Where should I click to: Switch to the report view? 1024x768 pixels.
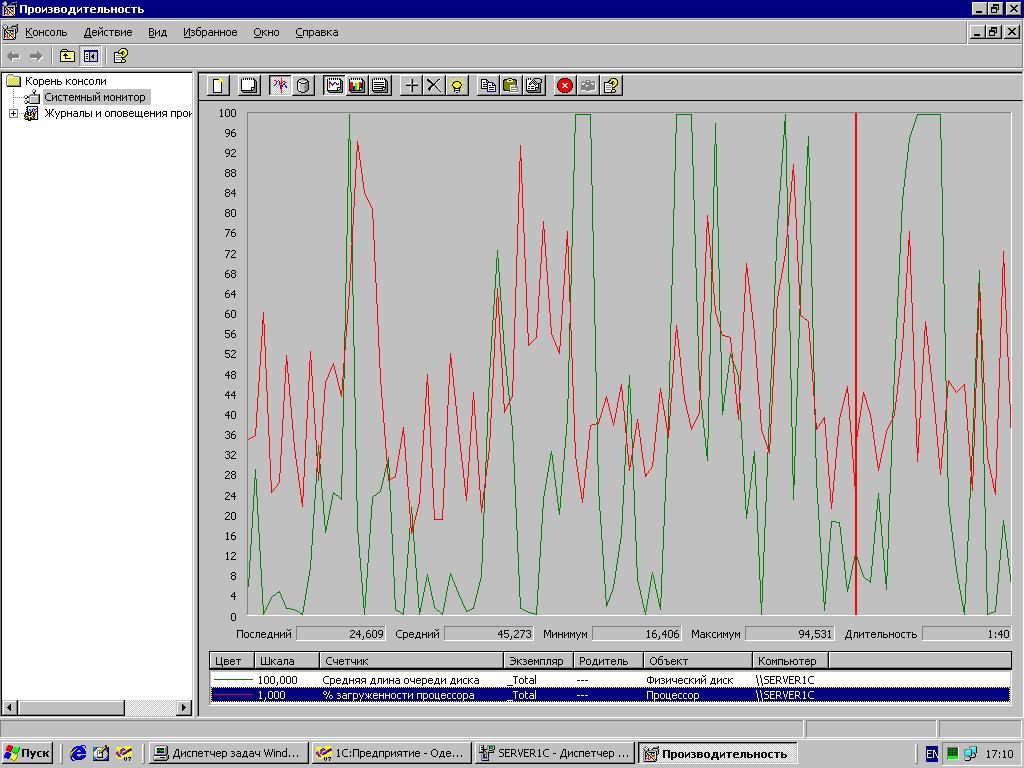(380, 86)
